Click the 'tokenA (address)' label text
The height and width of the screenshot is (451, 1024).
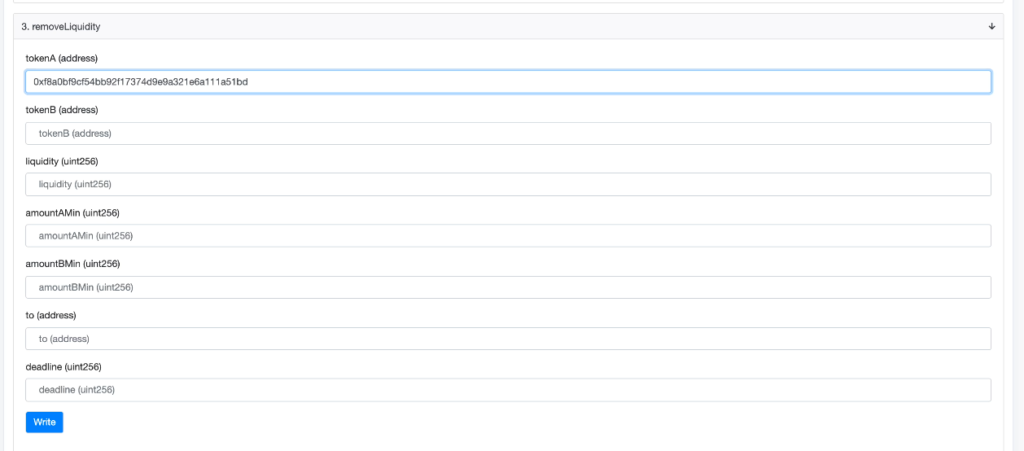click(61, 58)
